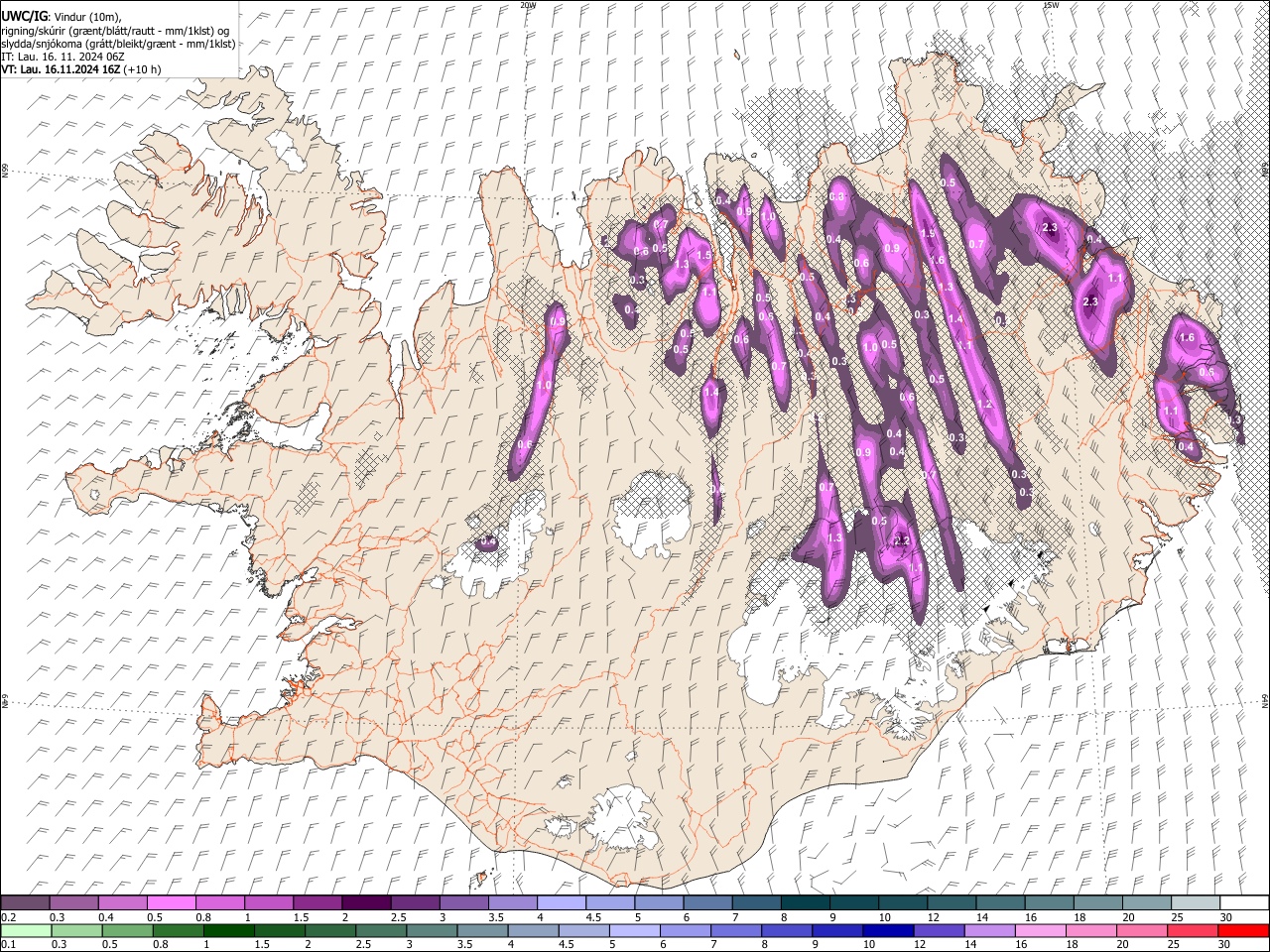This screenshot has width=1270, height=952.
Task: Click the dark teal 8 swatch, top legend row
Action: click(805, 902)
